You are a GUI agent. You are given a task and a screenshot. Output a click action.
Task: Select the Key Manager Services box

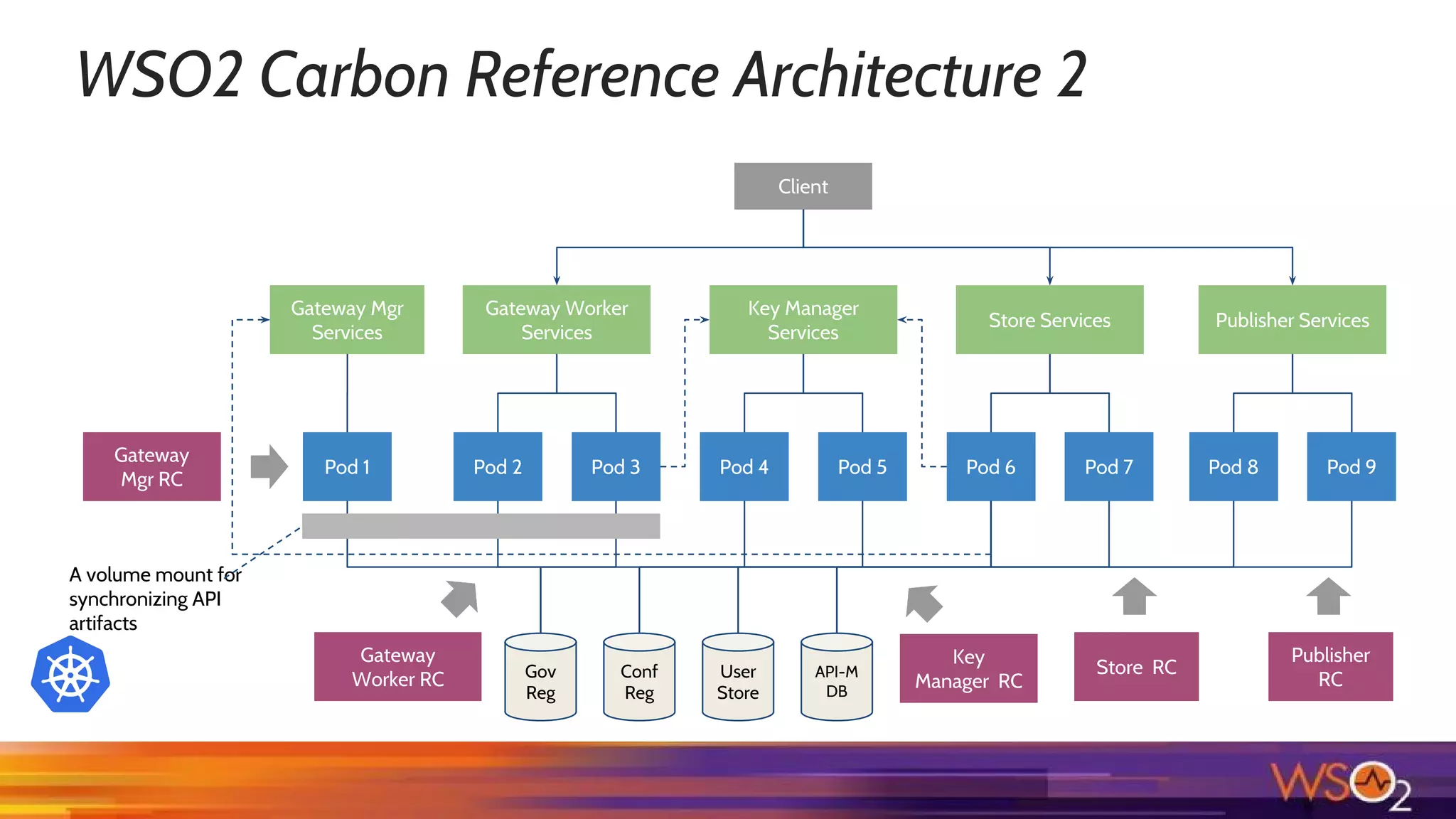tap(803, 320)
